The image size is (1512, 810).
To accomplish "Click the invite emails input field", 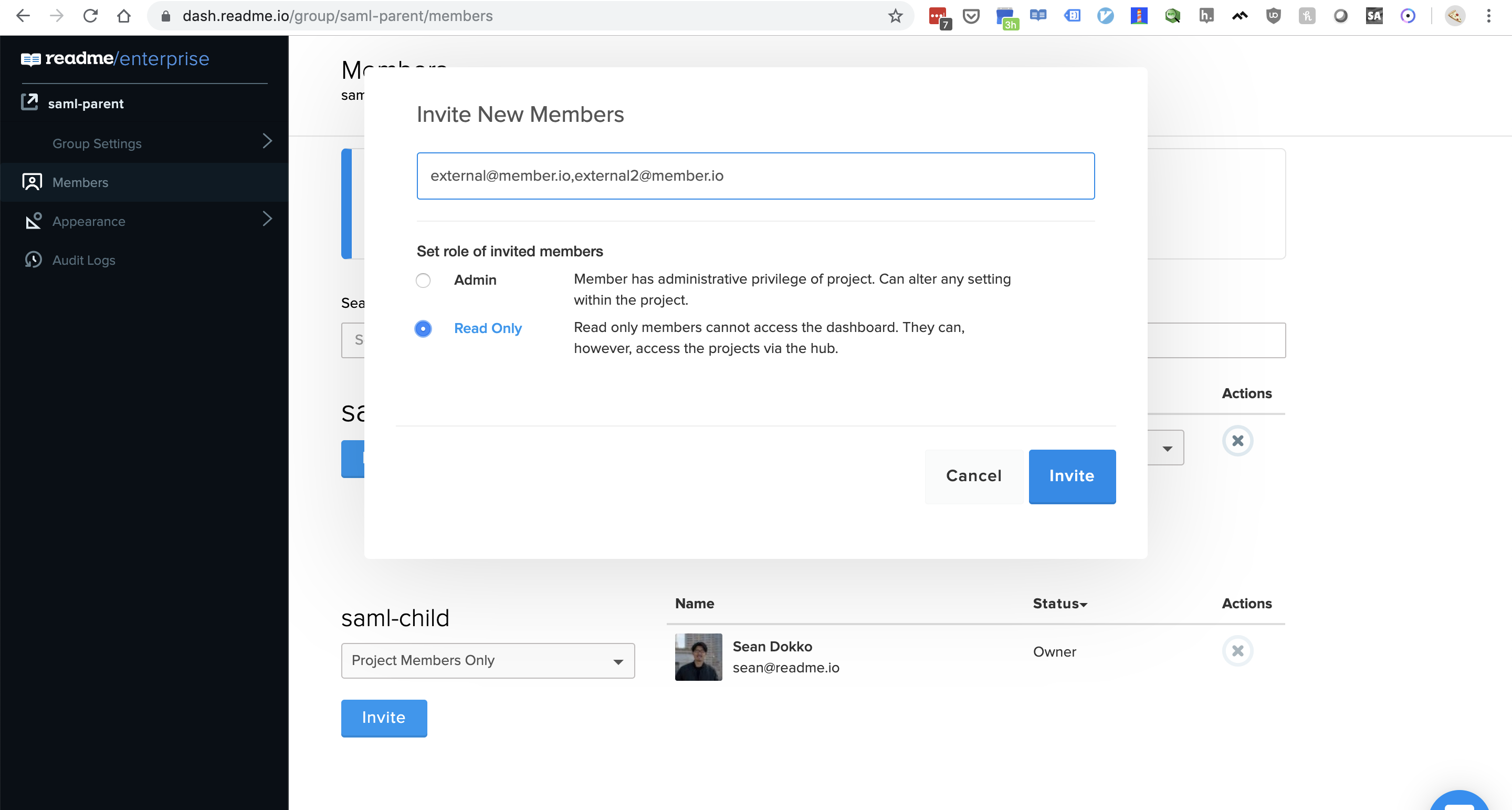I will click(x=755, y=175).
